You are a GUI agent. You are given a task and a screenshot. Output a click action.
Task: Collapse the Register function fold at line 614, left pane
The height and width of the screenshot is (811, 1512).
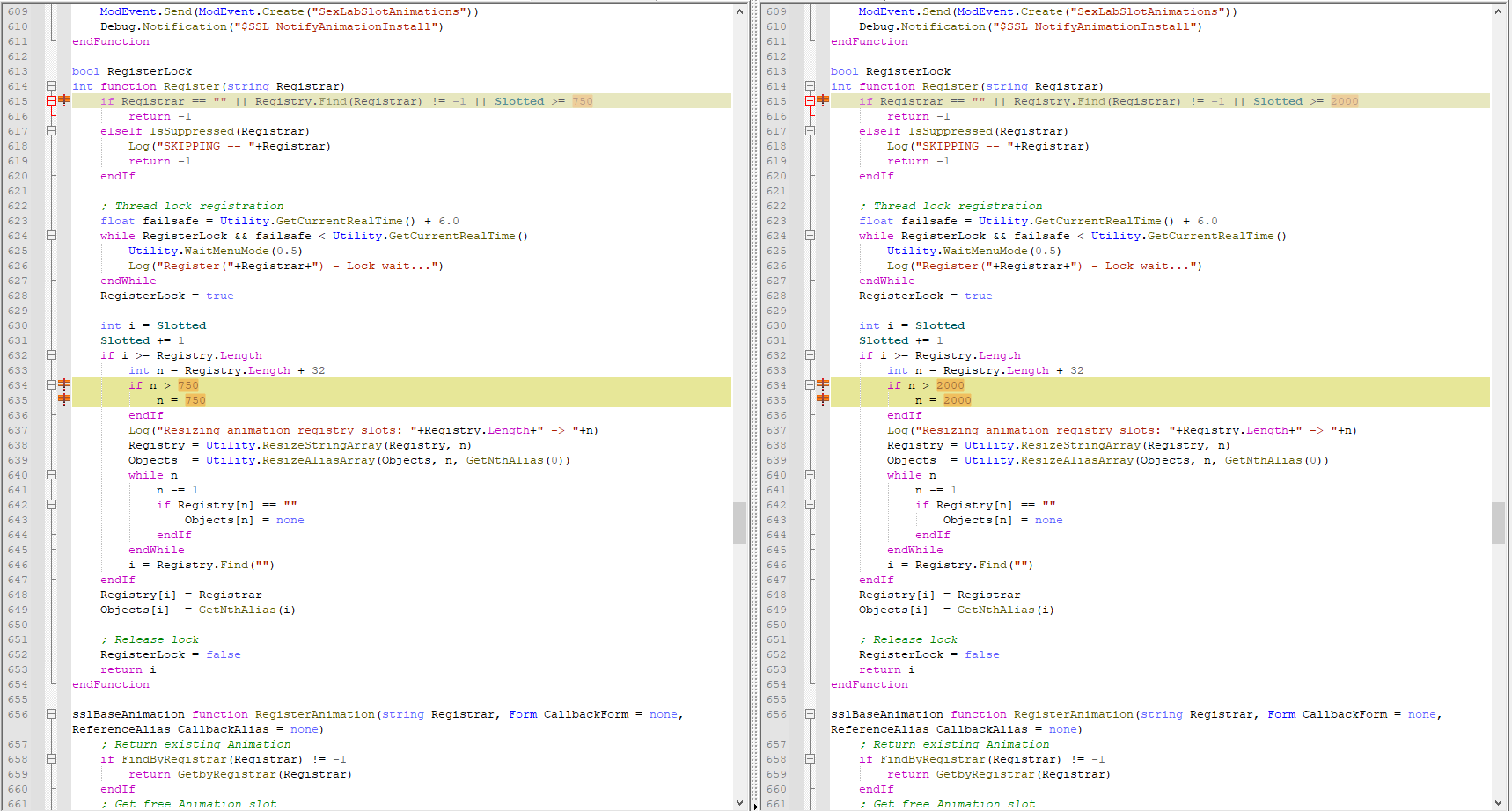pos(51,86)
